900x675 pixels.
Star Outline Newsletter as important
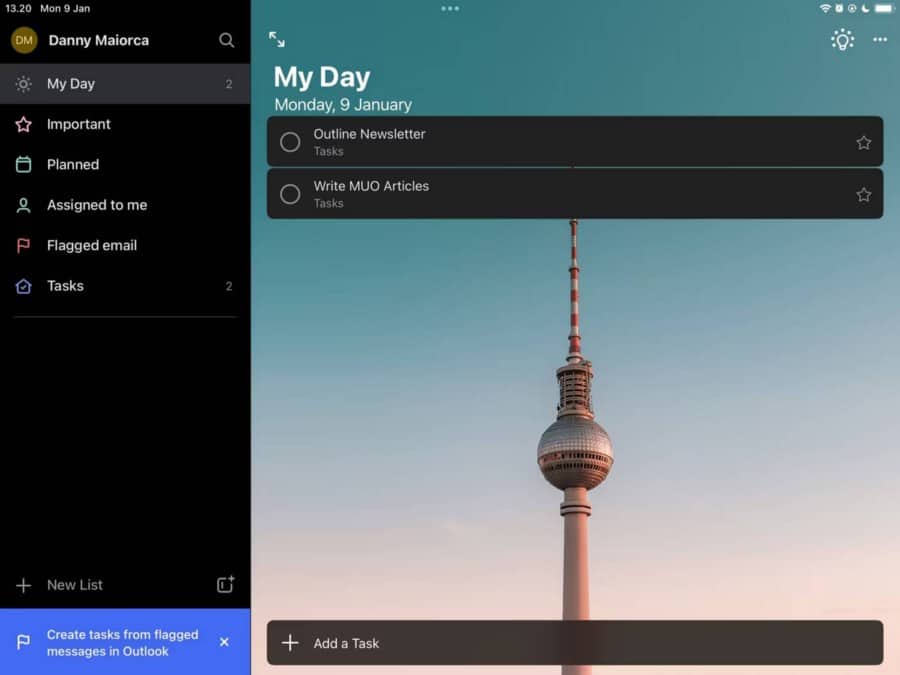pos(863,142)
